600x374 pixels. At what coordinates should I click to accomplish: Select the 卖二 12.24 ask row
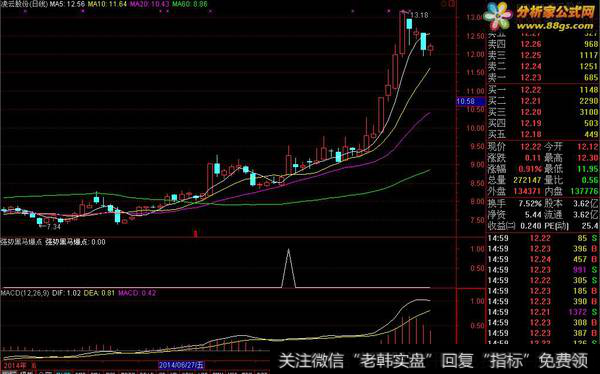click(x=543, y=66)
